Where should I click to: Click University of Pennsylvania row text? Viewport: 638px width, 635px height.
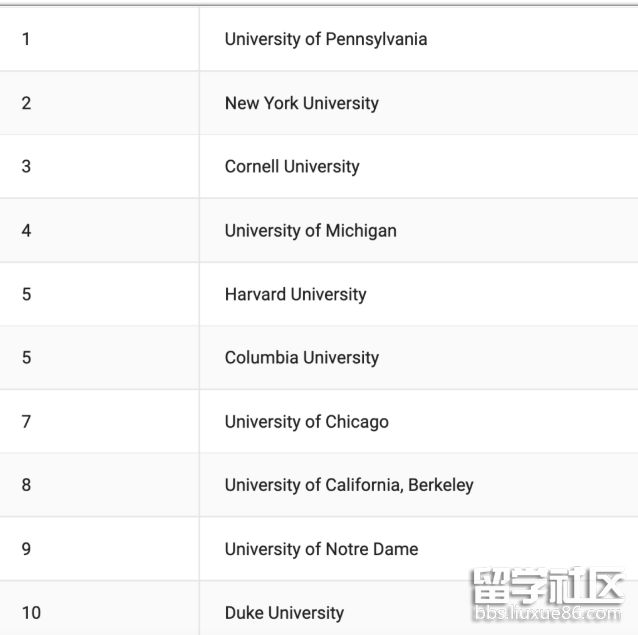pyautogui.click(x=326, y=39)
